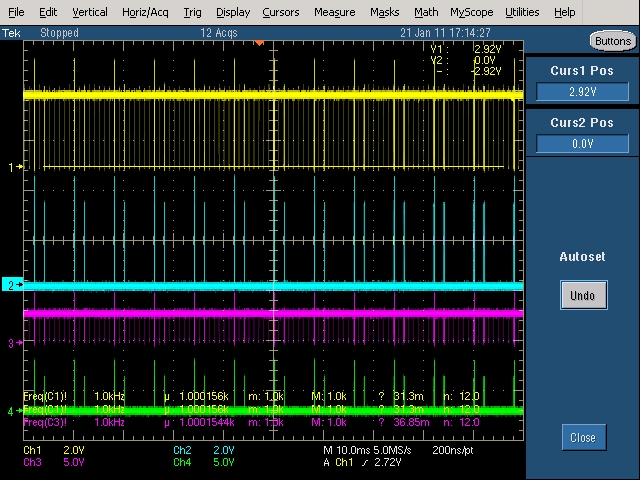
Task: Click the Stopped acquisition status
Action: point(59,33)
